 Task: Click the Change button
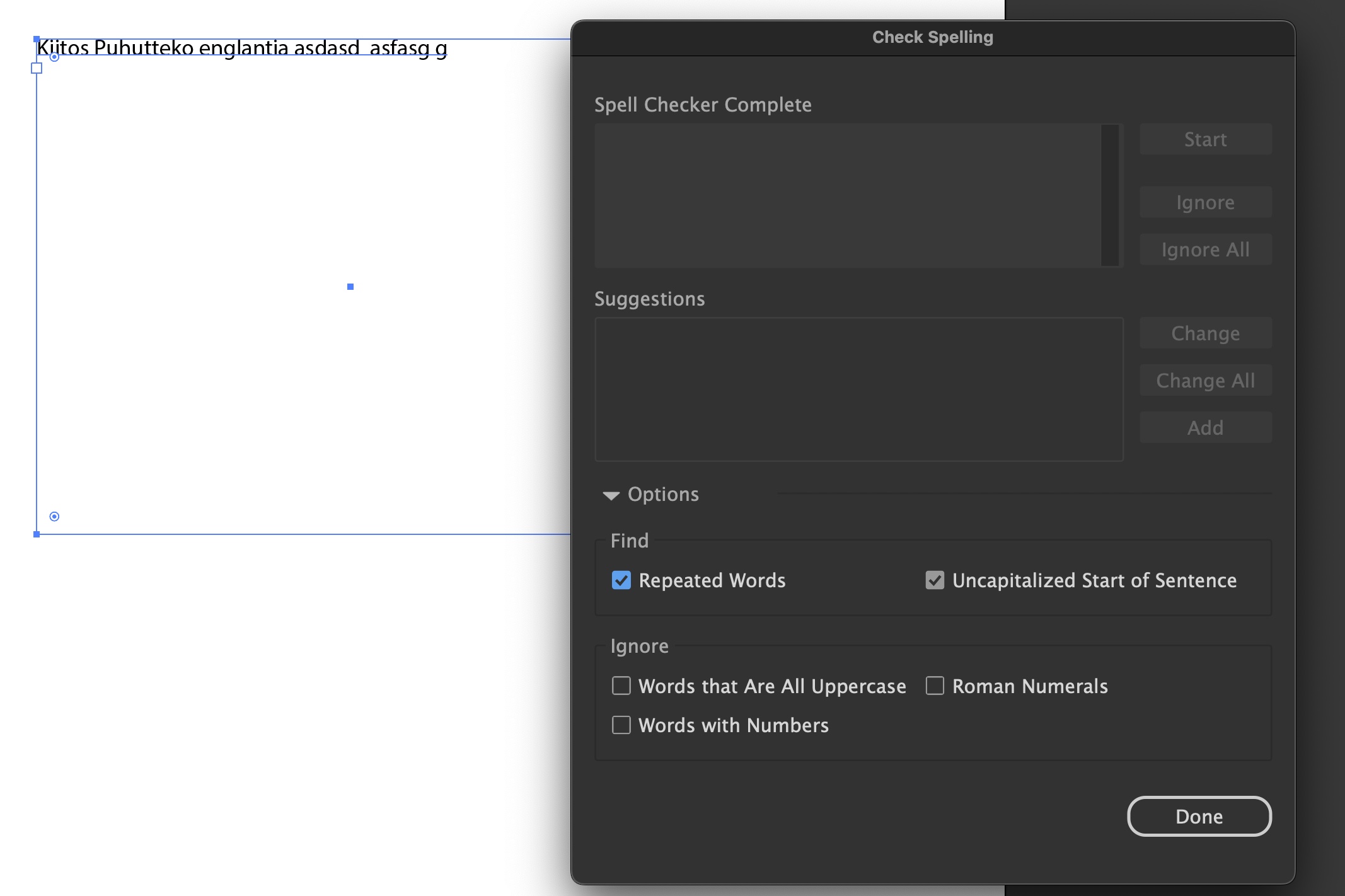click(x=1204, y=333)
